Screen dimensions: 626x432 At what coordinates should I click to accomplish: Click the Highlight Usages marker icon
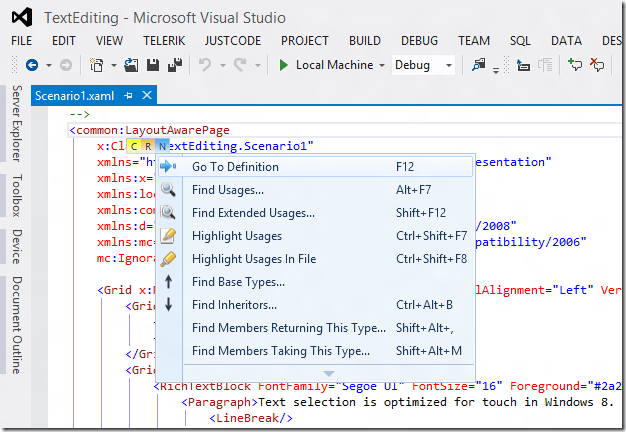click(168, 236)
